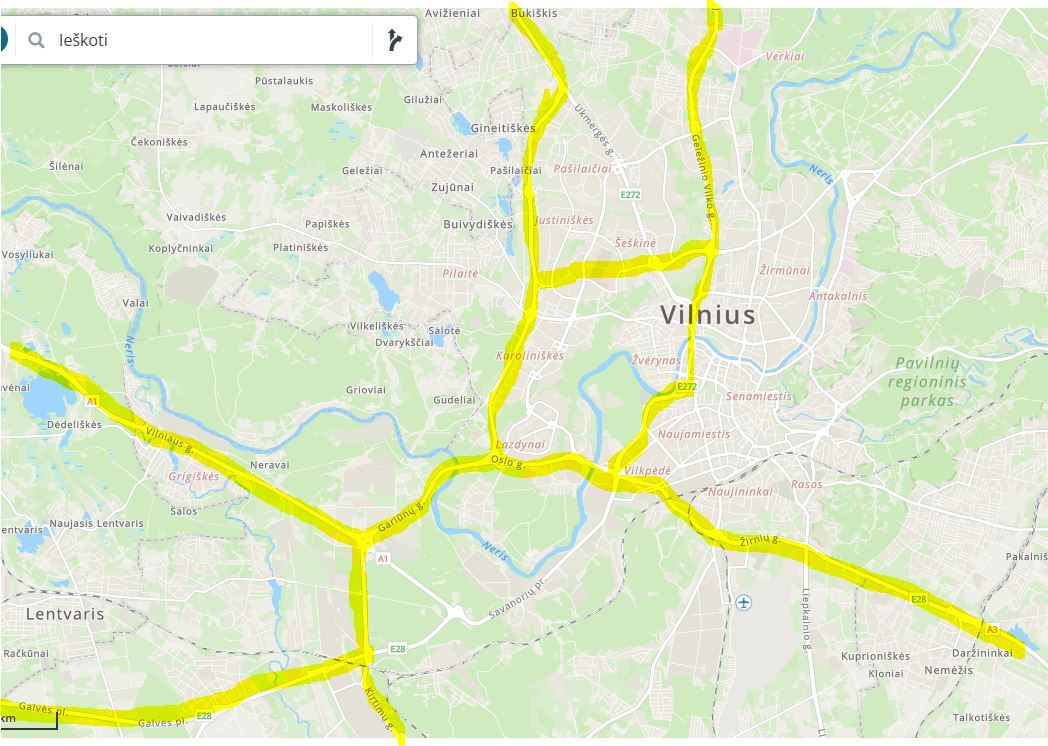Select the Lentvaris town label

(x=65, y=614)
